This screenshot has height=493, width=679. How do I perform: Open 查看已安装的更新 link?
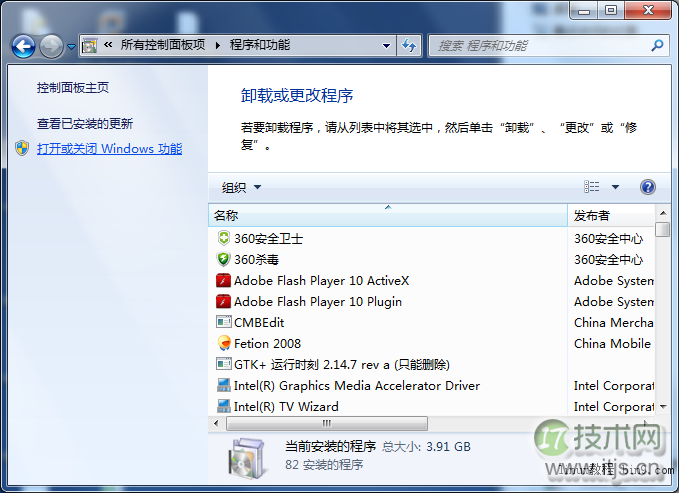pyautogui.click(x=85, y=124)
